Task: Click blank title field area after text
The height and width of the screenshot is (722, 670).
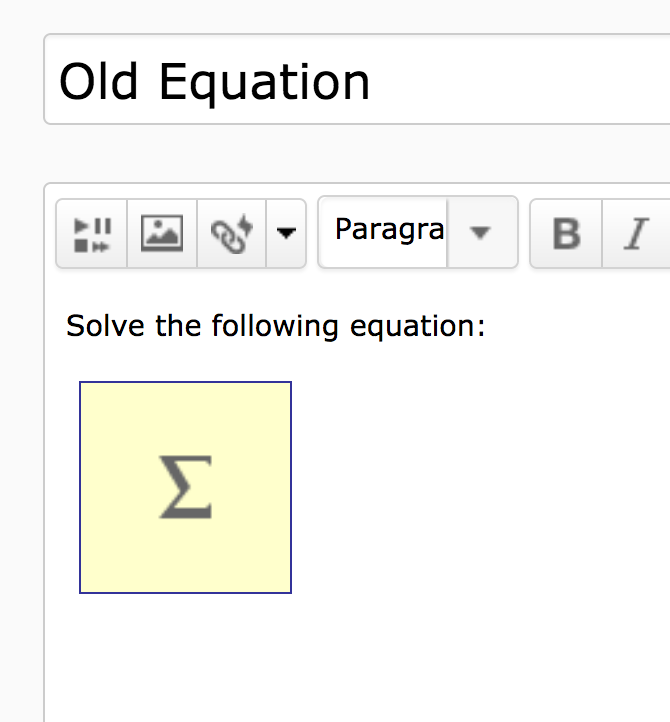Action: [x=520, y=80]
